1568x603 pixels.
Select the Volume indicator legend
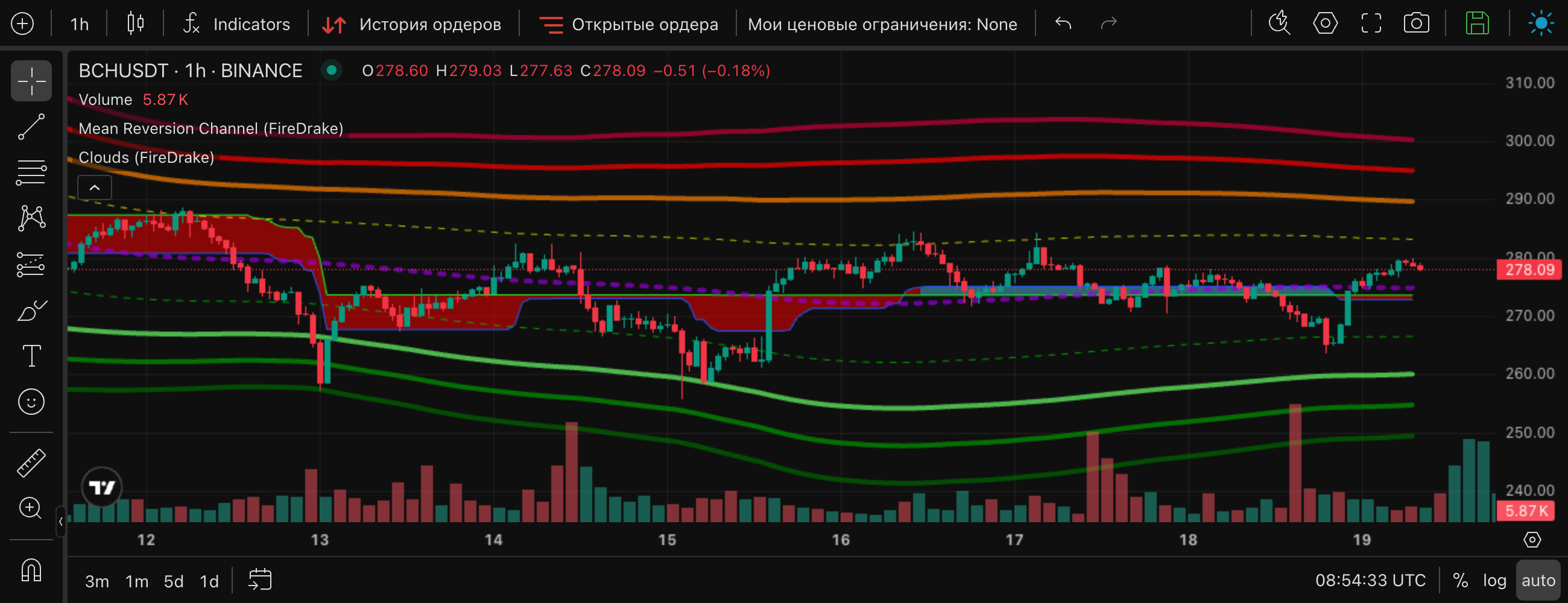(106, 99)
